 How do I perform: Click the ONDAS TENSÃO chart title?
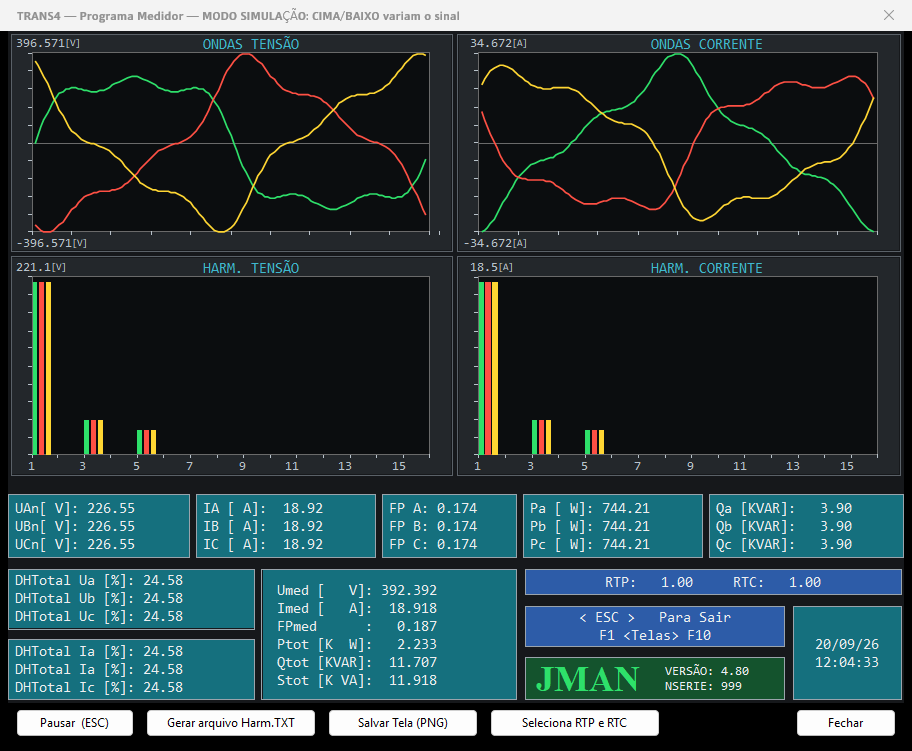251,44
